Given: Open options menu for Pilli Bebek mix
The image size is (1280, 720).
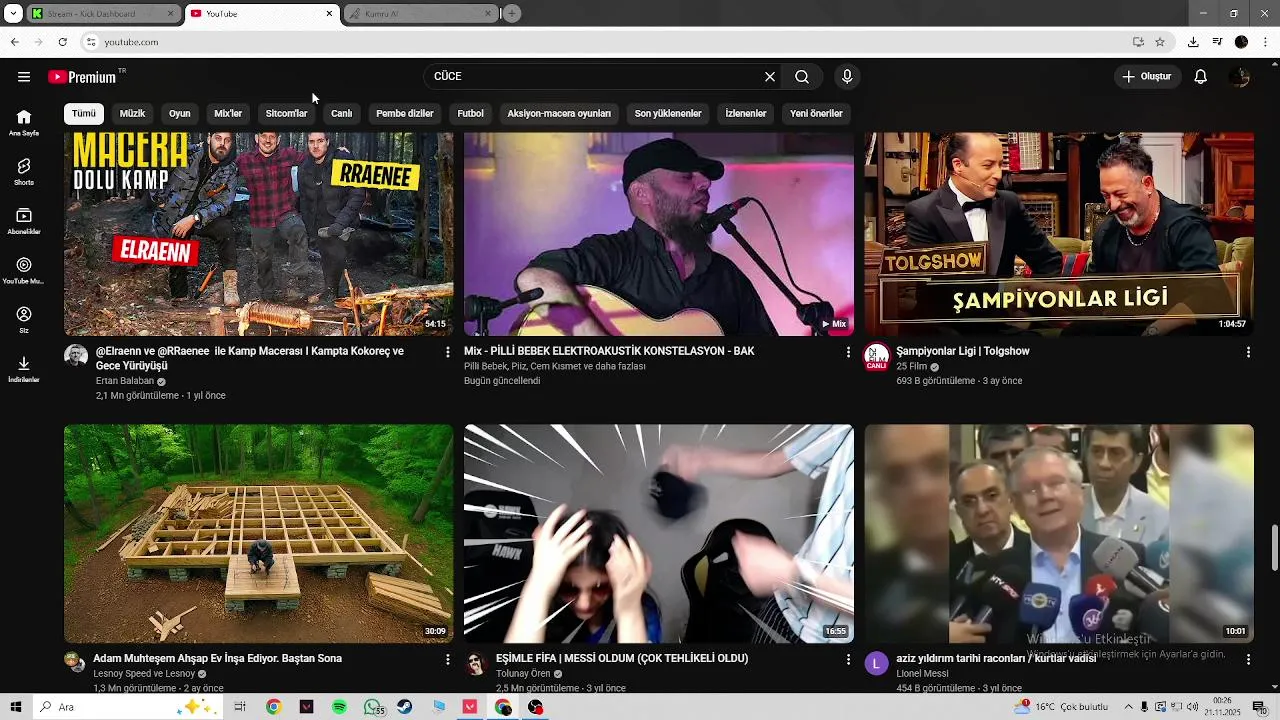Looking at the screenshot, I should [x=848, y=352].
